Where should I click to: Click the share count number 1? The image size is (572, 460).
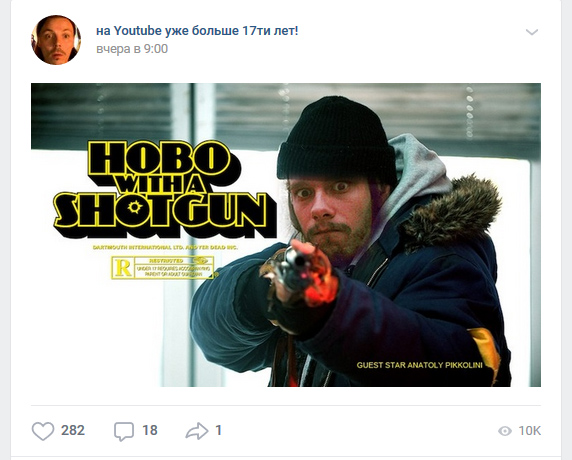point(219,430)
